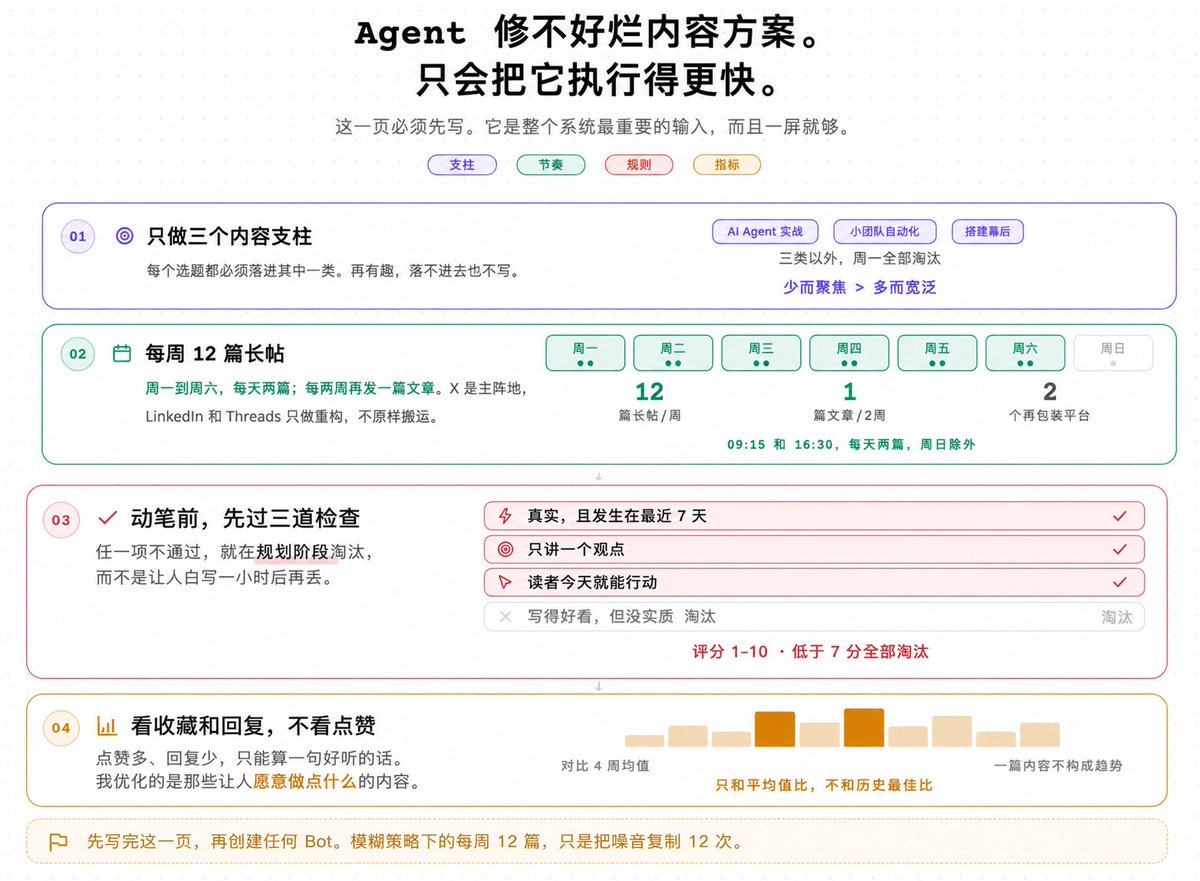Viewport: 1200px width, 881px height.
Task: Click the flag icon in the bottom banner
Action: tap(58, 842)
